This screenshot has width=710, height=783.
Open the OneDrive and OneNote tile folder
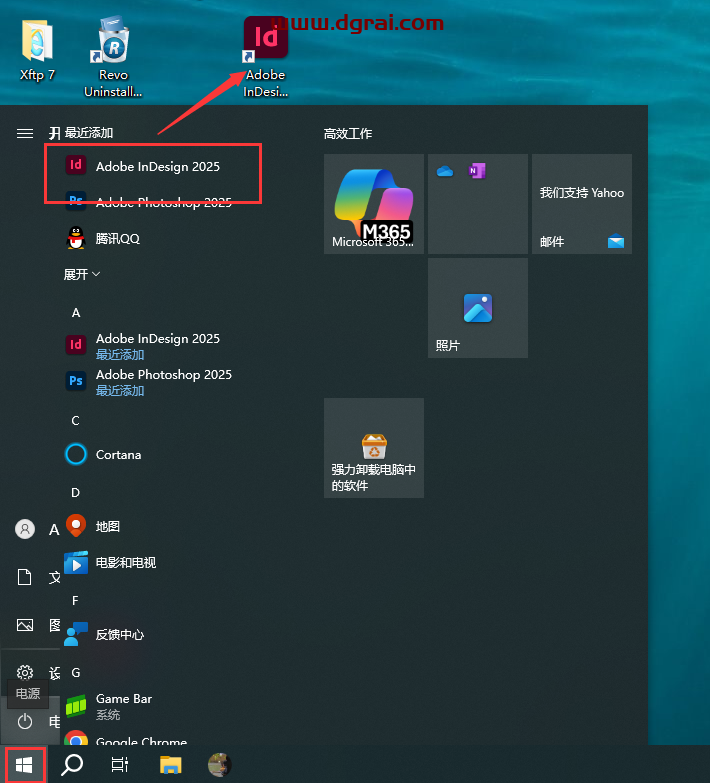pyautogui.click(x=477, y=204)
